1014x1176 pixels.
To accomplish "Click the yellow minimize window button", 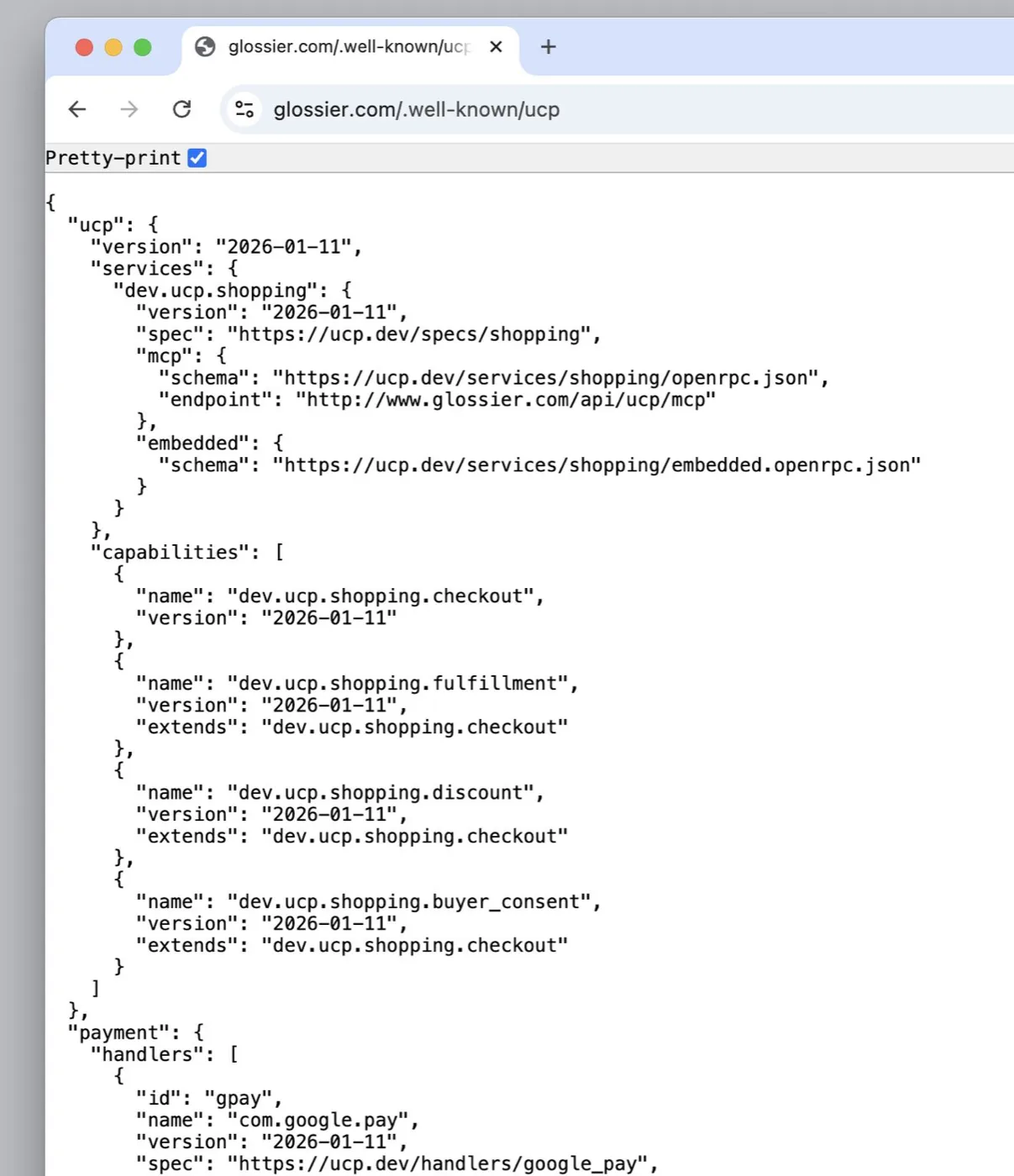I will coord(113,47).
